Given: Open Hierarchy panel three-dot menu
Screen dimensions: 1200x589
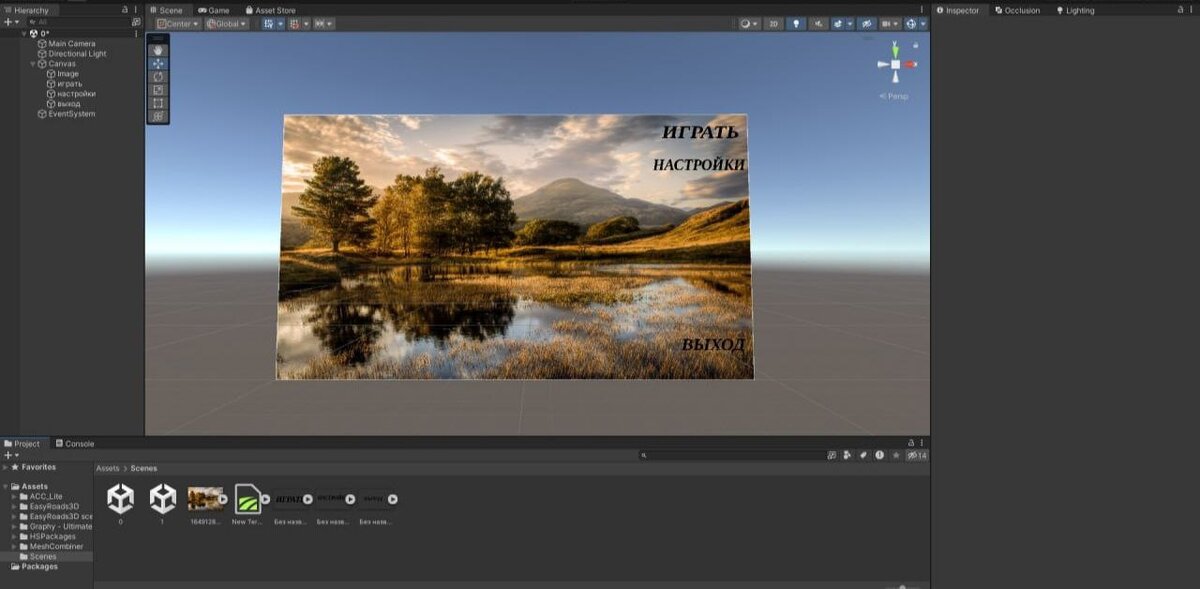Looking at the screenshot, I should (137, 9).
